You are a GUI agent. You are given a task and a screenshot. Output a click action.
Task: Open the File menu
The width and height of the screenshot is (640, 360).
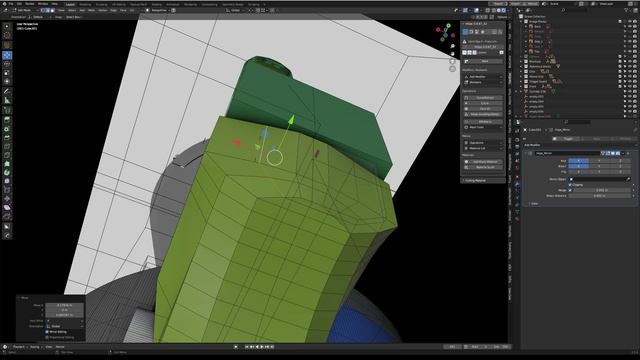point(11,4)
